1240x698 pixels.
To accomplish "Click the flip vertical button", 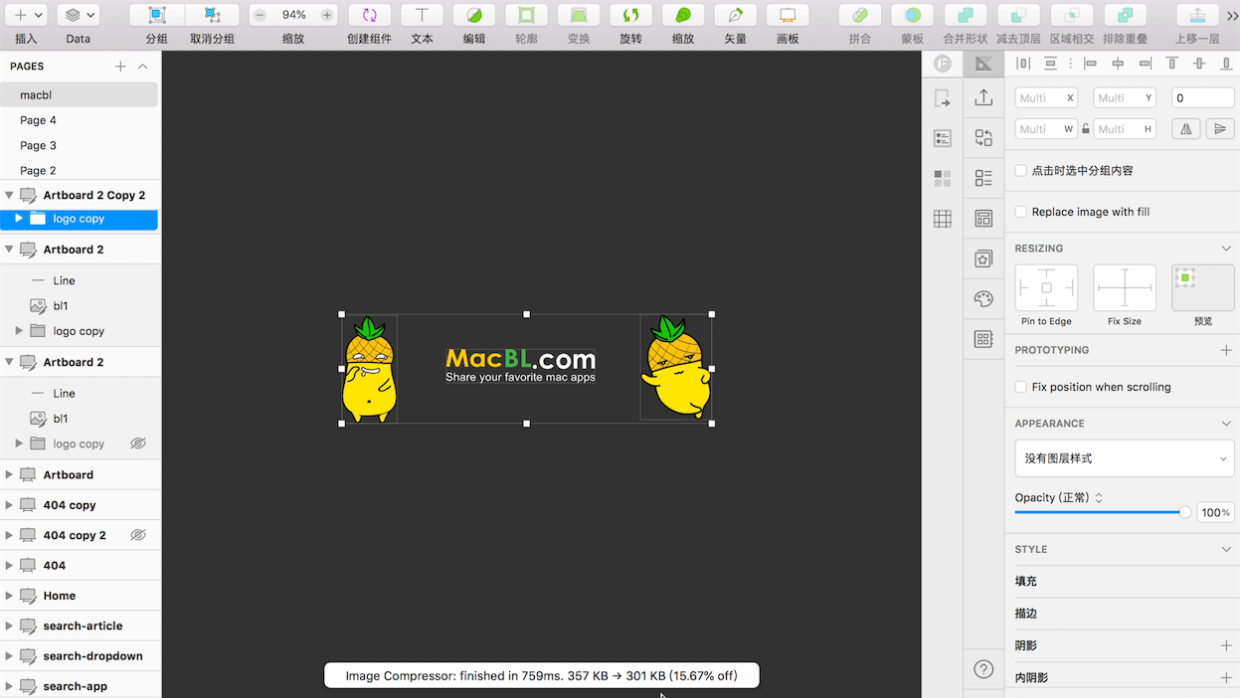I will [x=1219, y=129].
